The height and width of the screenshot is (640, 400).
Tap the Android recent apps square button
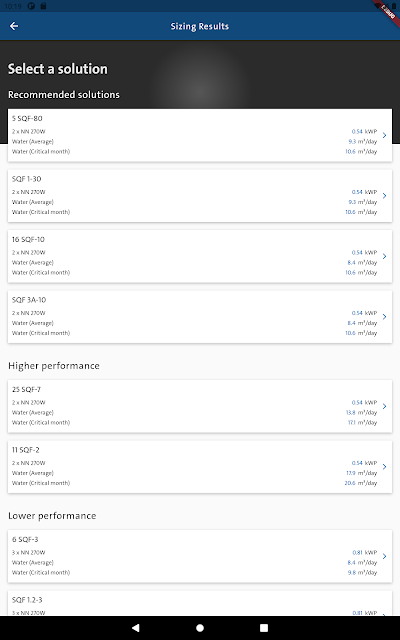[x=264, y=628]
